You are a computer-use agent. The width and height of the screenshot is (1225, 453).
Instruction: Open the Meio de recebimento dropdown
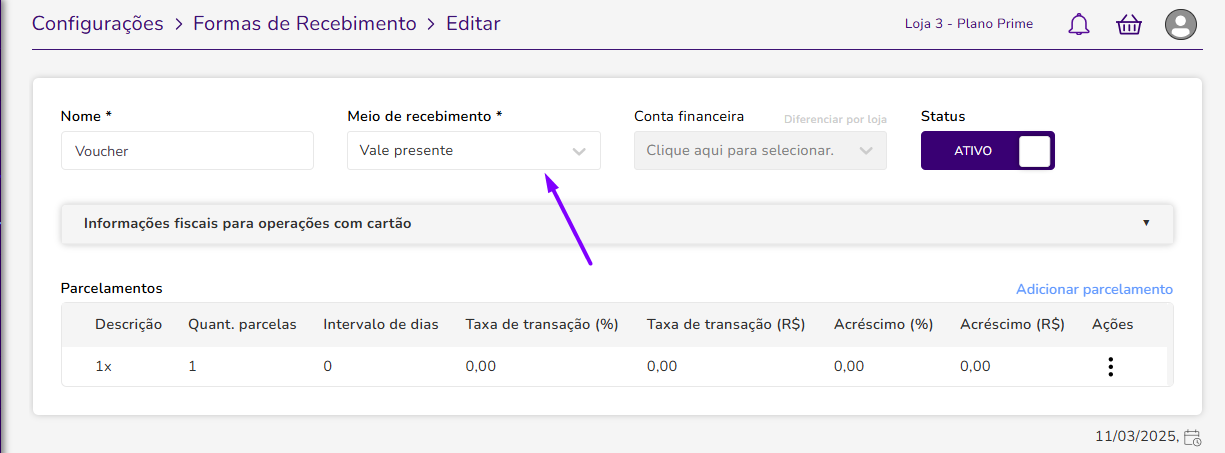click(474, 151)
